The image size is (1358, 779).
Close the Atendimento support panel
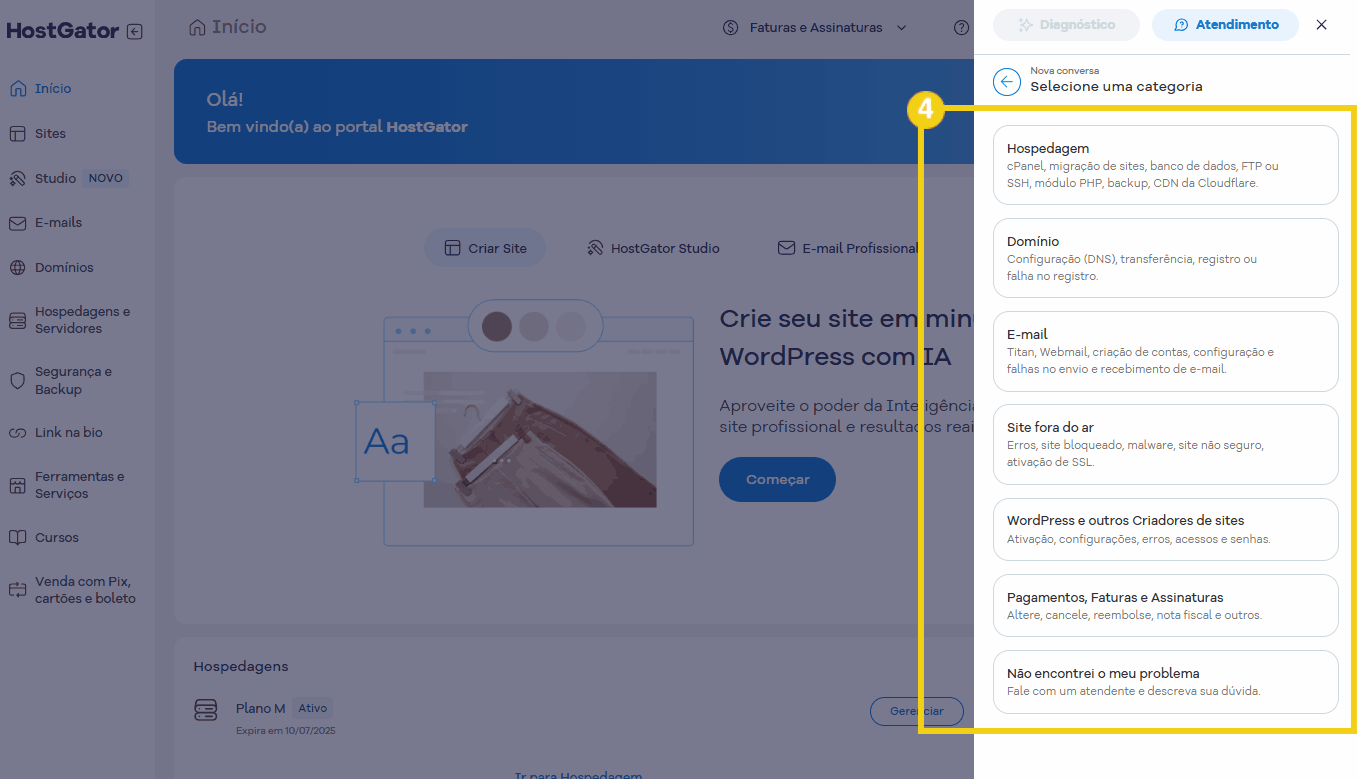[x=1322, y=25]
